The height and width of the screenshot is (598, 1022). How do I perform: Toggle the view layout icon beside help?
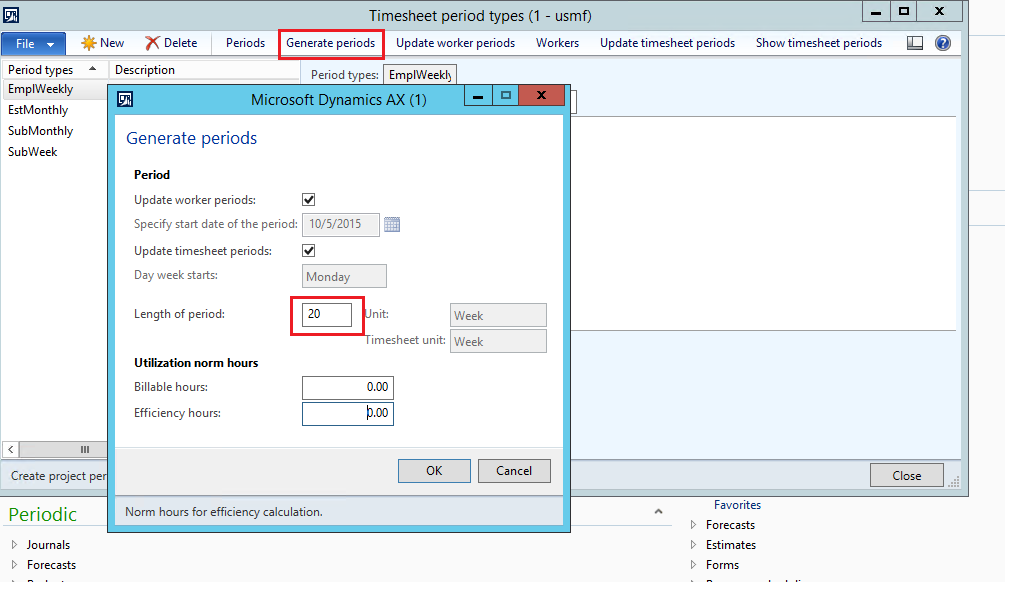coord(914,43)
